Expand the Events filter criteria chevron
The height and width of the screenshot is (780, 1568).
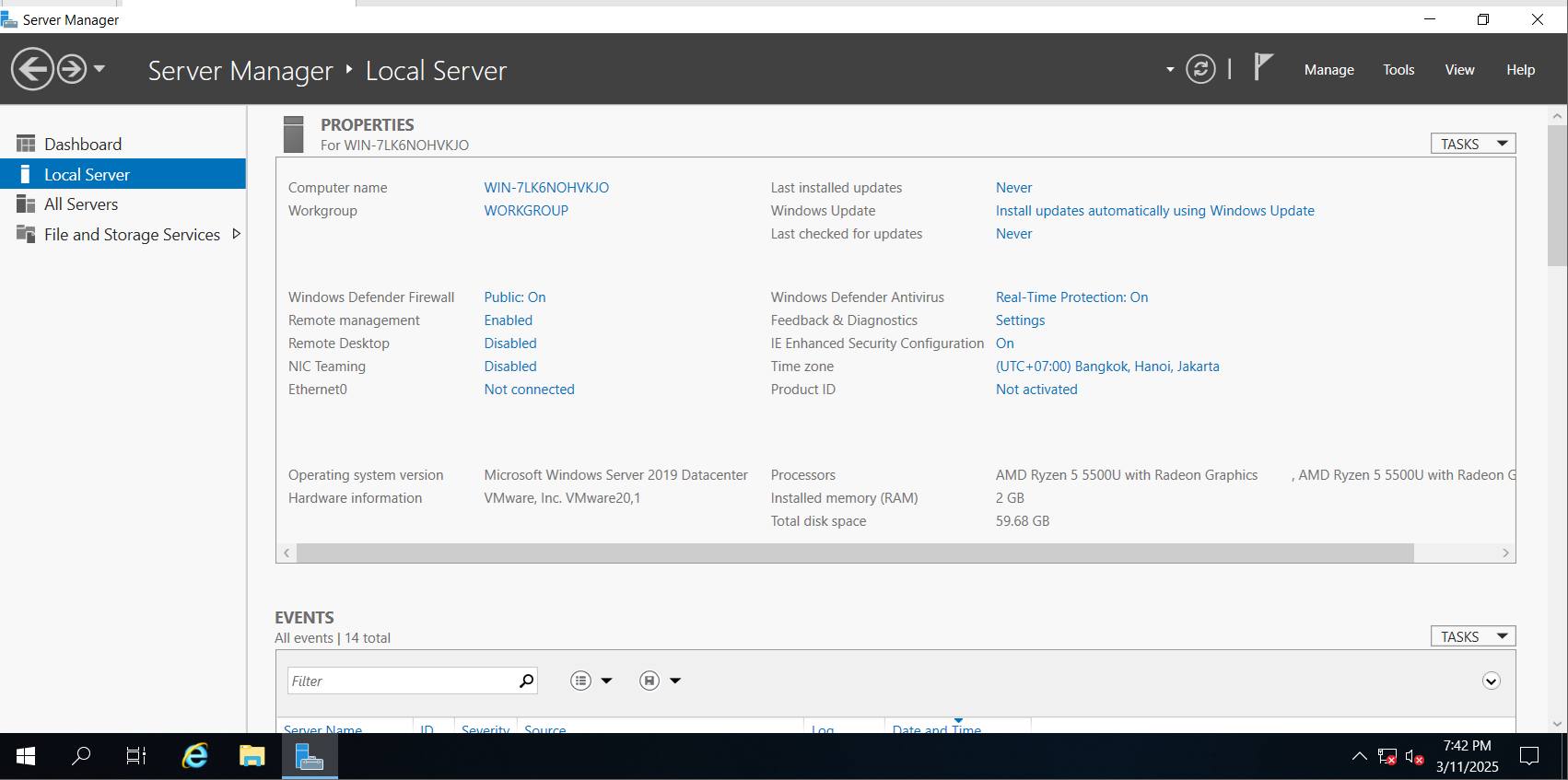click(1491, 681)
